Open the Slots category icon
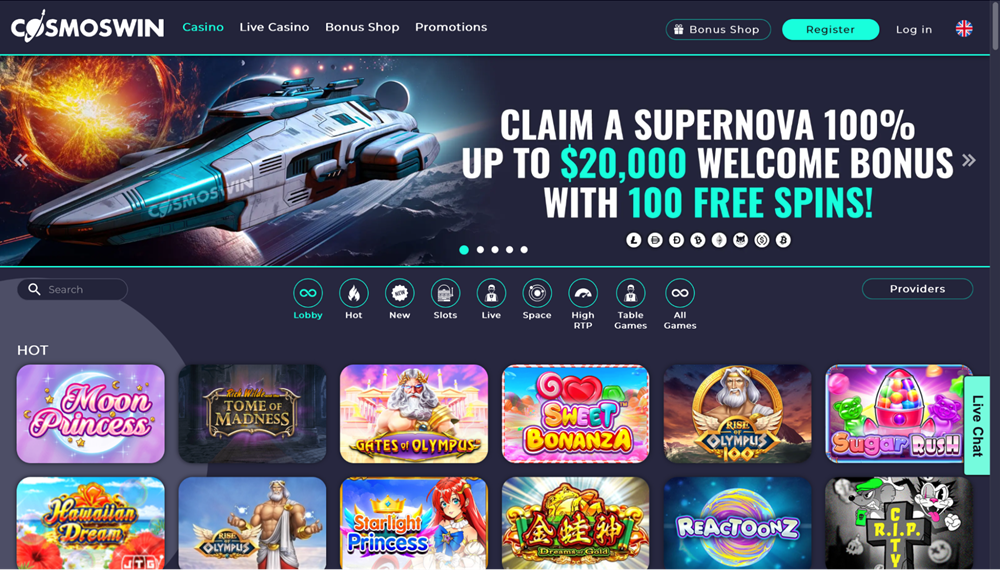Screen dimensions: 1000x570 pyautogui.click(x=445, y=293)
